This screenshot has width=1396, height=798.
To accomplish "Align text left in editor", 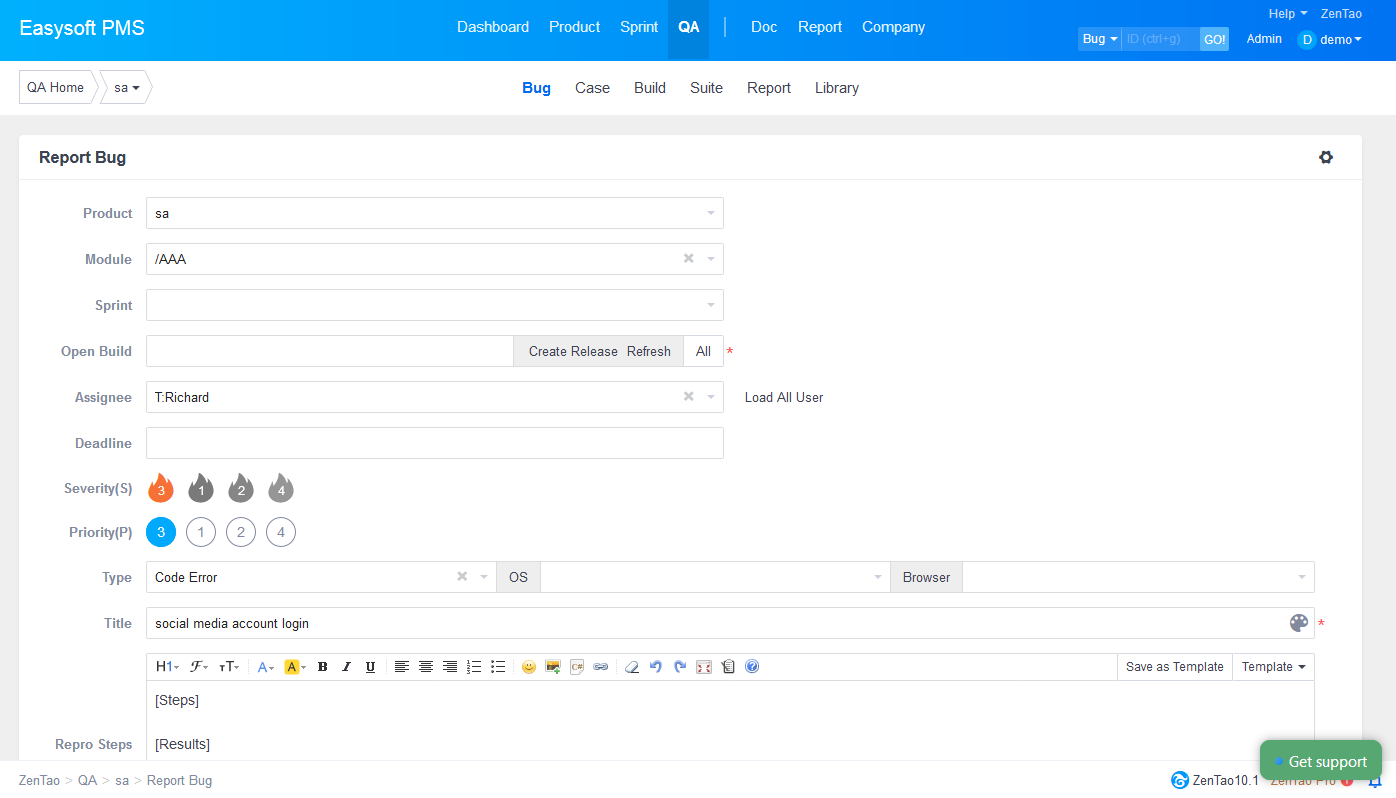I will (x=402, y=667).
